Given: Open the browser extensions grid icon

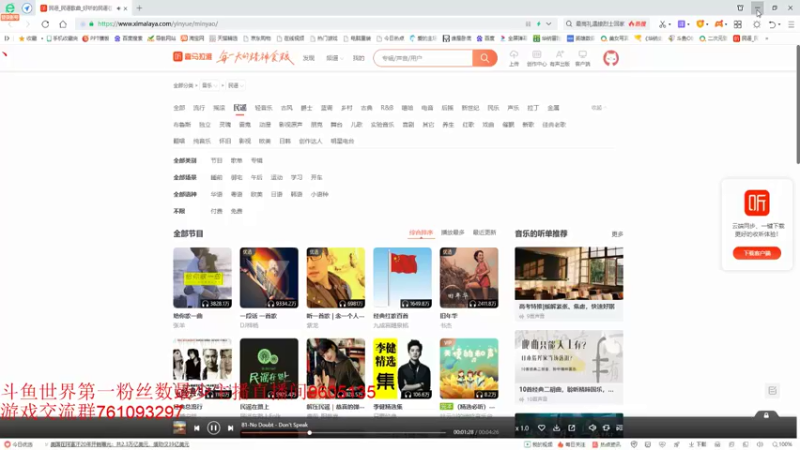Looking at the screenshot, I should click(738, 24).
